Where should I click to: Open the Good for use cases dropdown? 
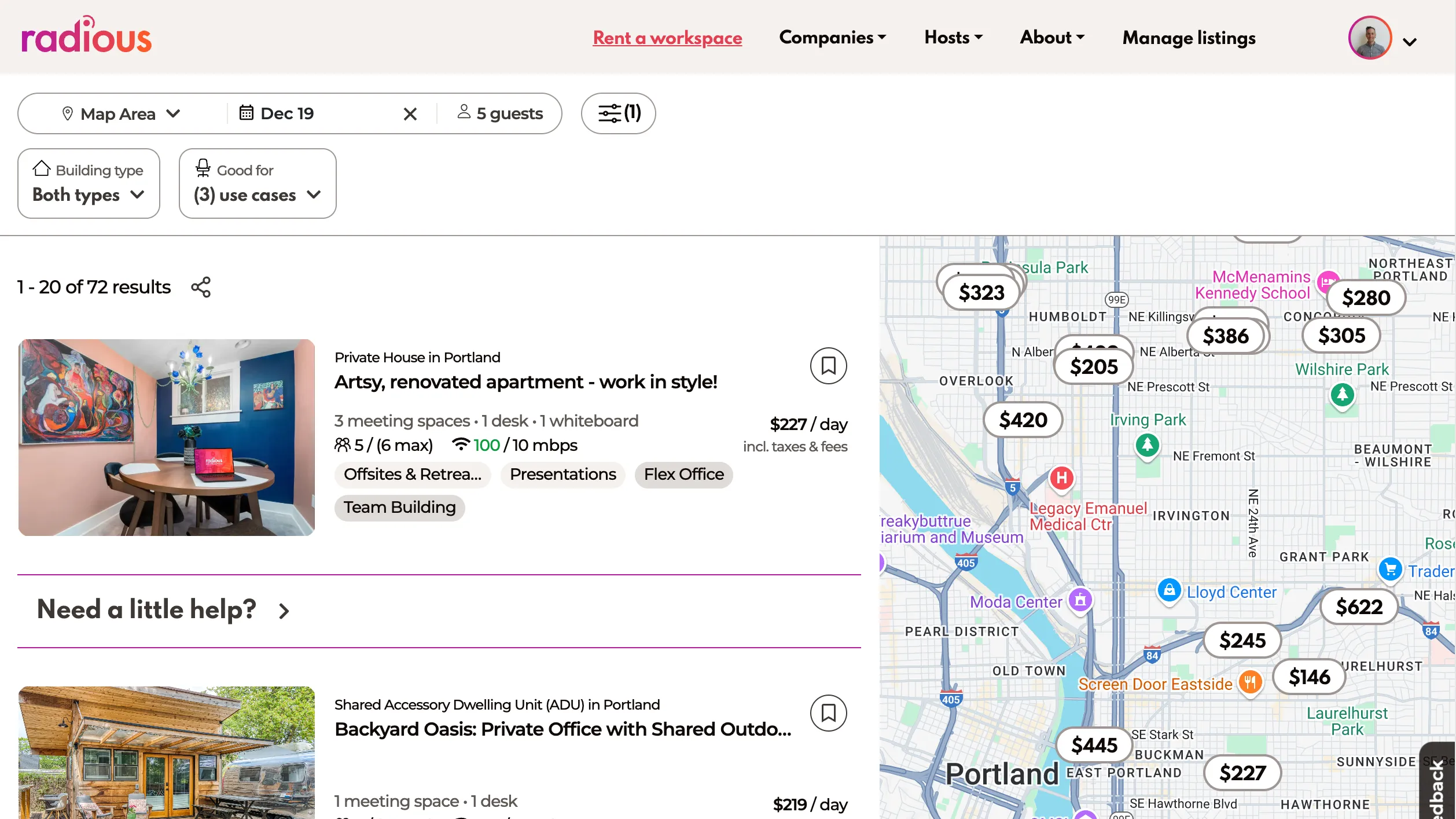point(258,183)
